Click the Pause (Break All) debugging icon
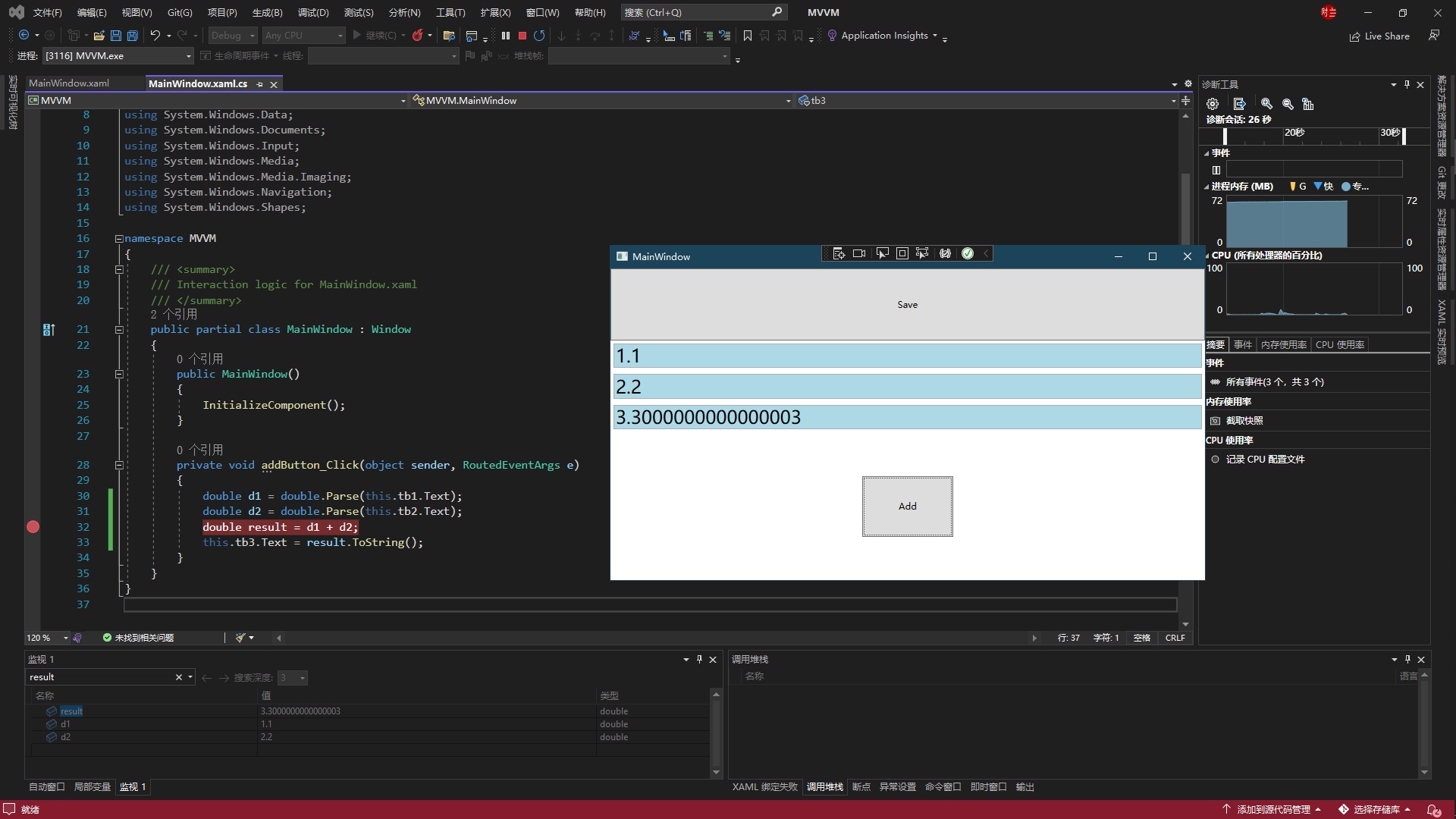Screen dimensions: 1456x819 click(x=506, y=36)
